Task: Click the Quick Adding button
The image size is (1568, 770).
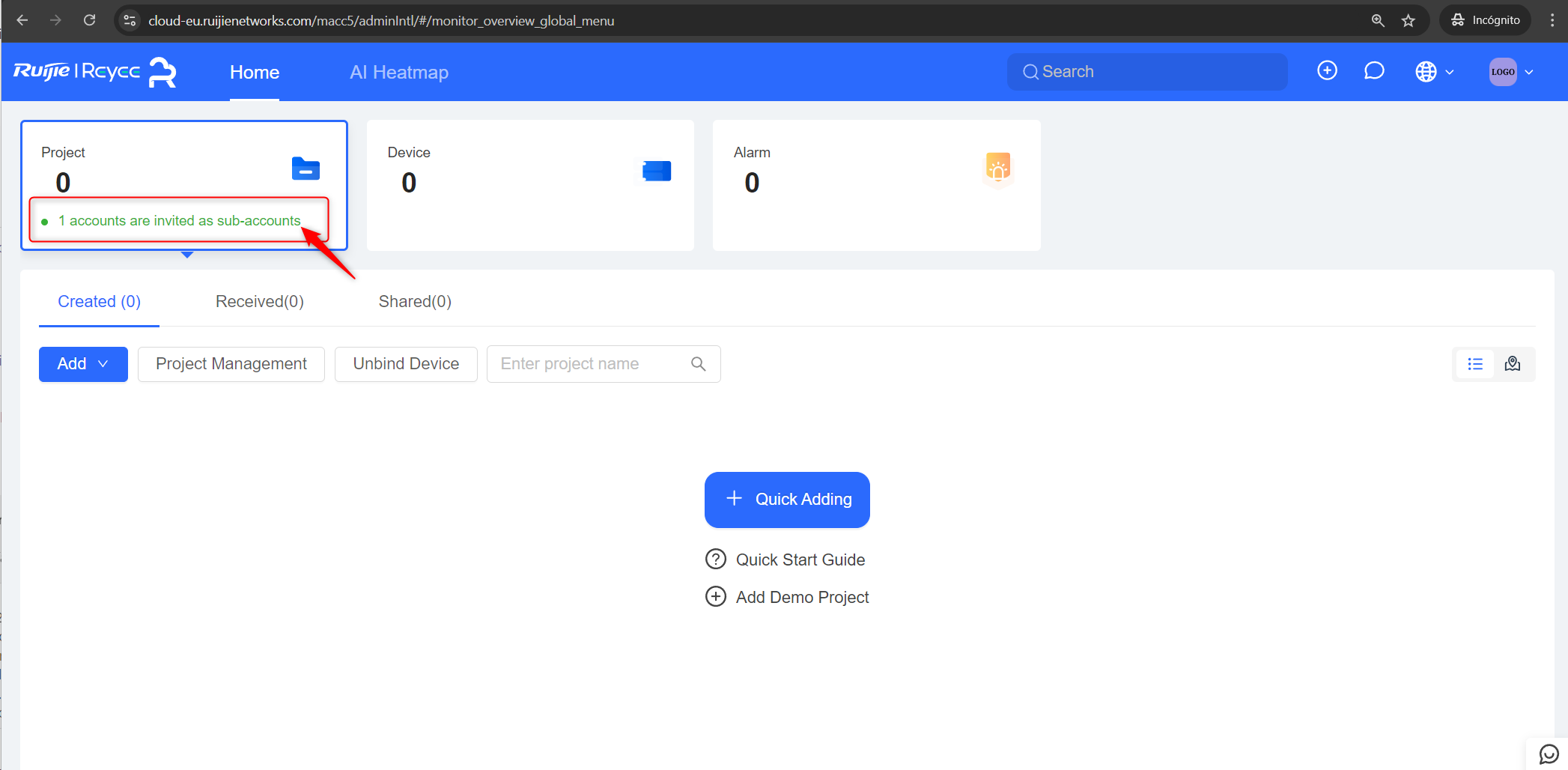Action: click(x=787, y=500)
